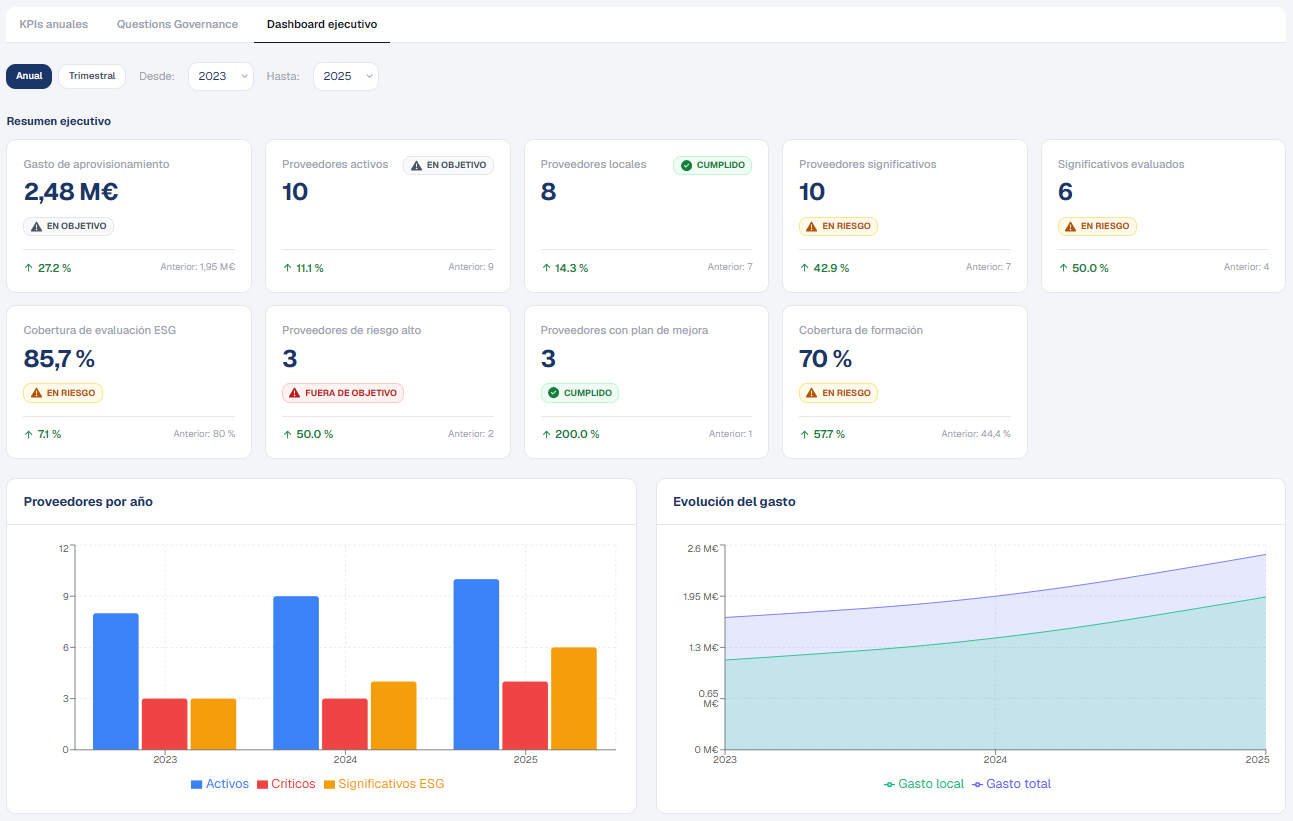The image size is (1293, 821).
Task: Click the up arrow beside 14.3 %
Action: coord(546,268)
